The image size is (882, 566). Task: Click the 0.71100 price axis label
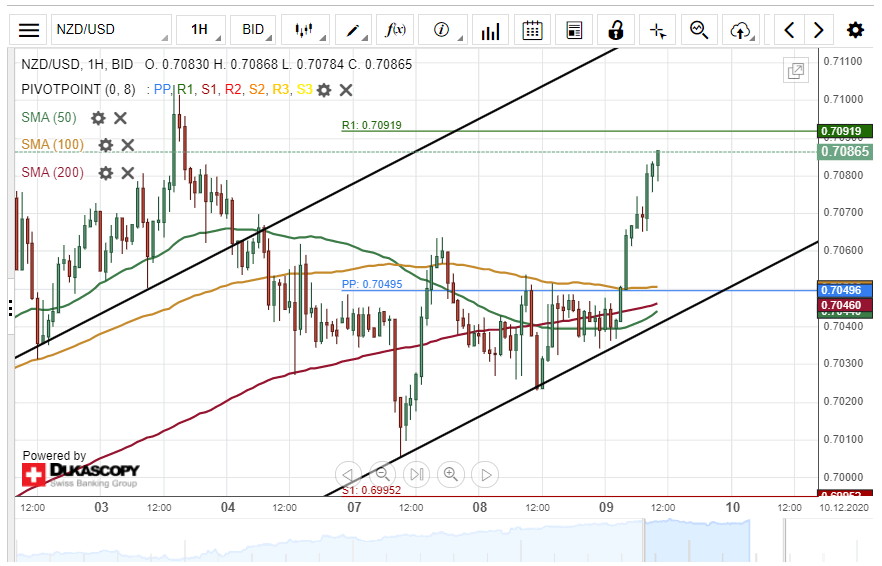coord(843,61)
